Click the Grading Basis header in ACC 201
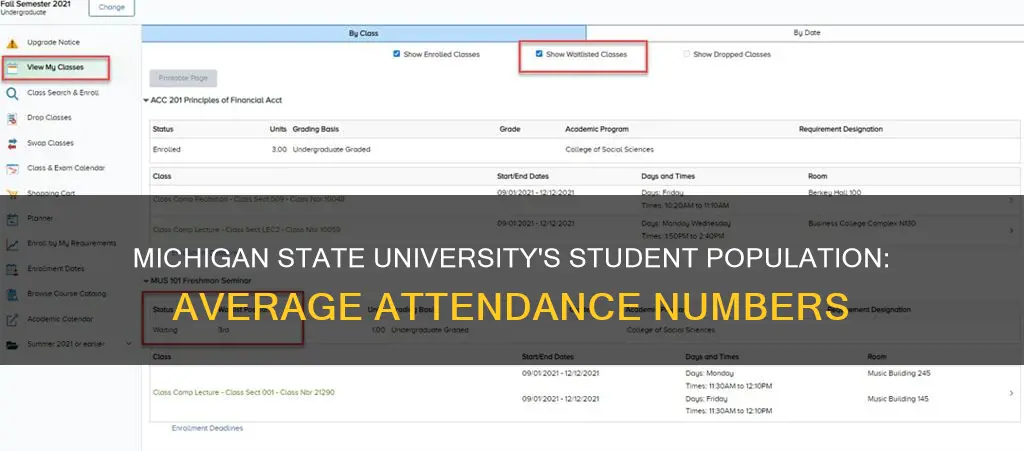1024x451 pixels. 315,129
